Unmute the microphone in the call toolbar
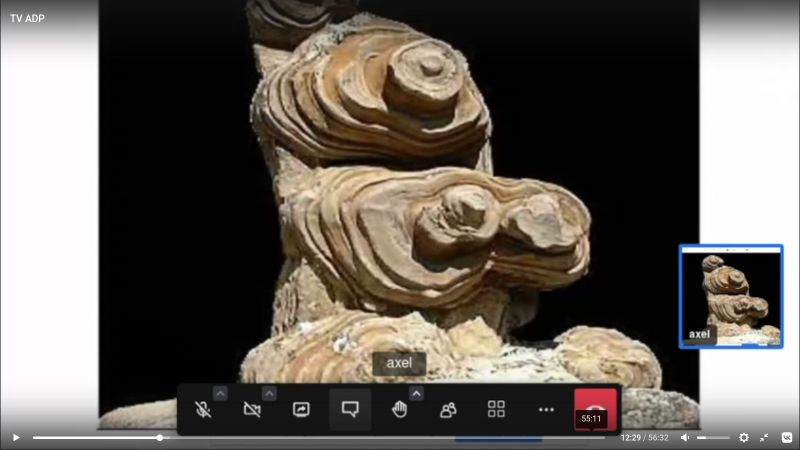This screenshot has width=800, height=450. (203, 409)
